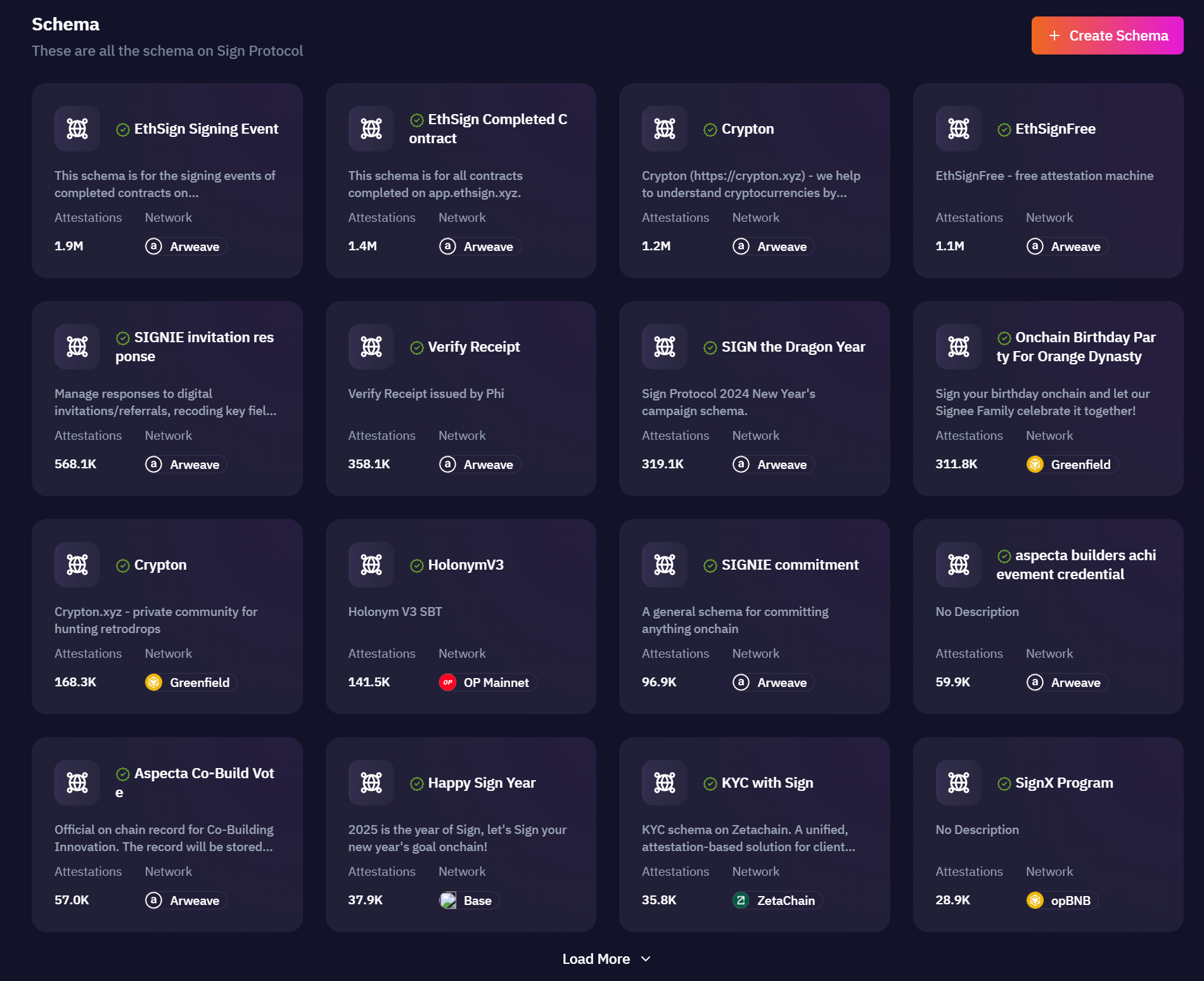Viewport: 1204px width, 981px height.
Task: Click verified checkmark beside Happy Sign Year
Action: point(417,784)
